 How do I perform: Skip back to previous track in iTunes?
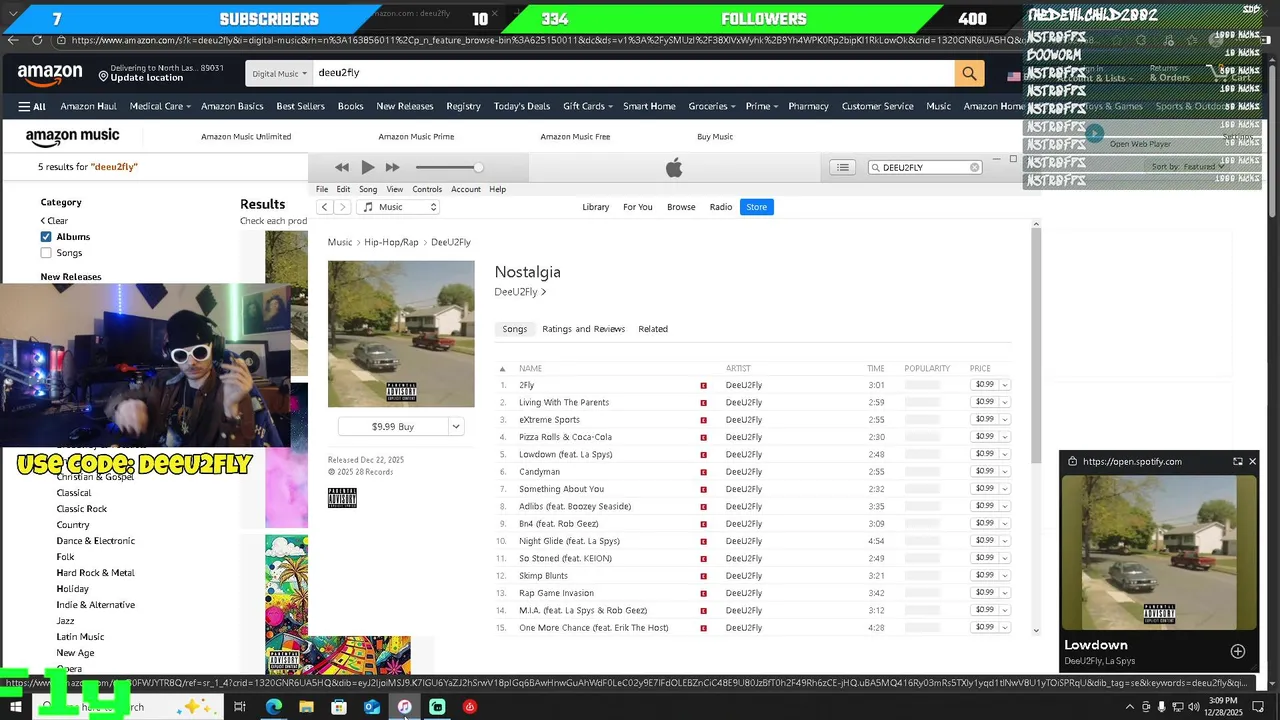pos(342,167)
